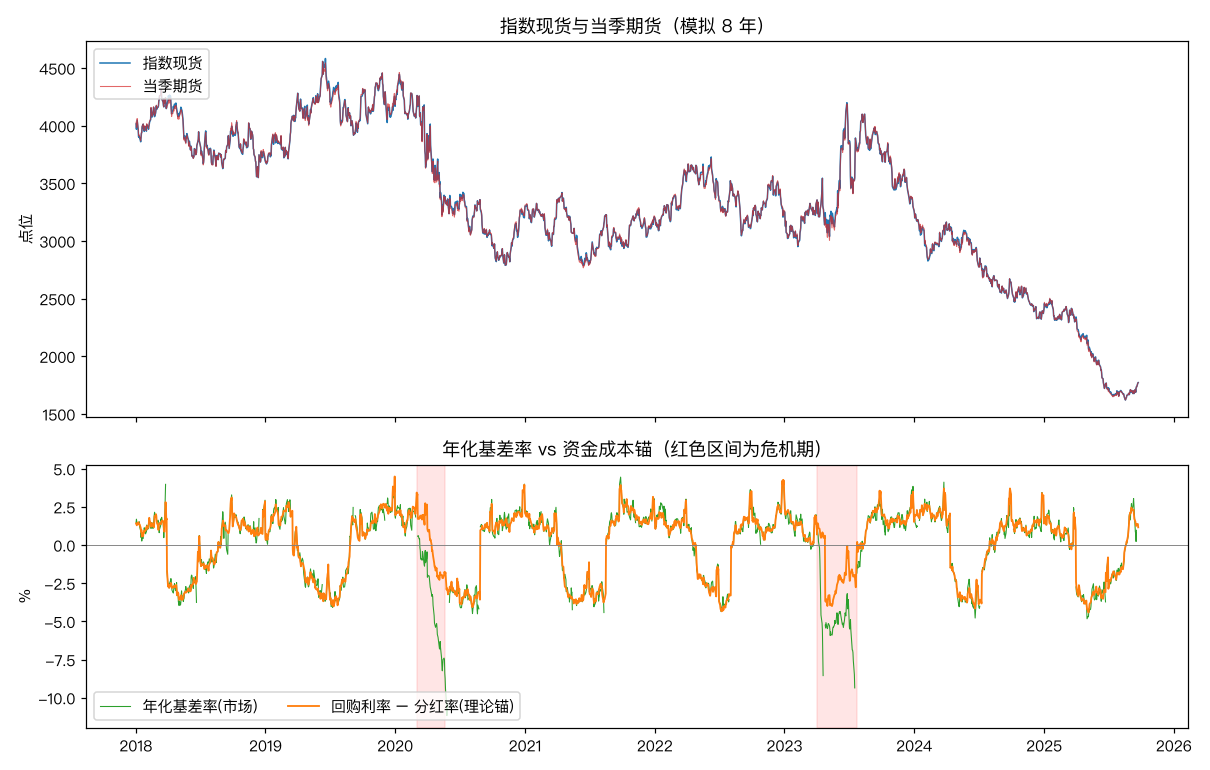Click the 2500 y-axis tick label
The width and height of the screenshot is (1210, 770).
[58, 299]
